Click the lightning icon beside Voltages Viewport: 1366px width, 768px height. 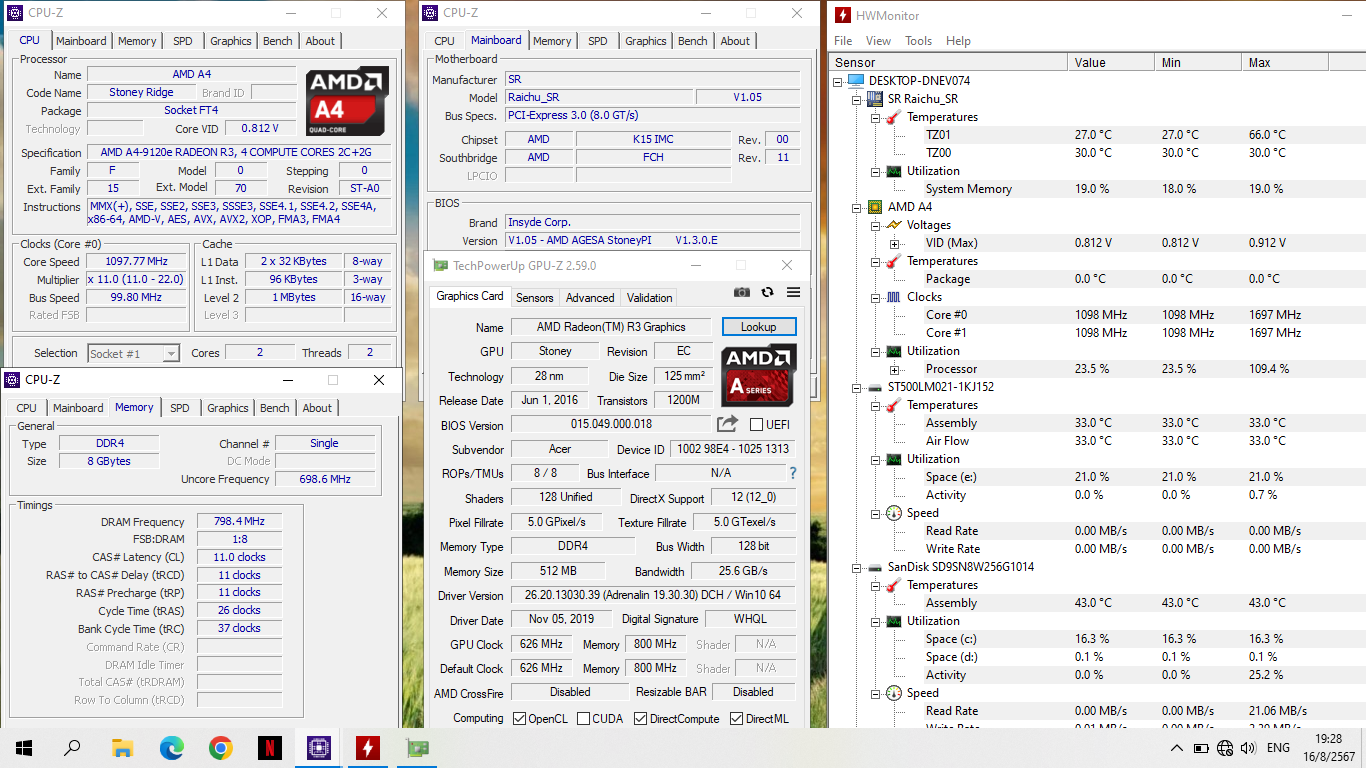(893, 224)
